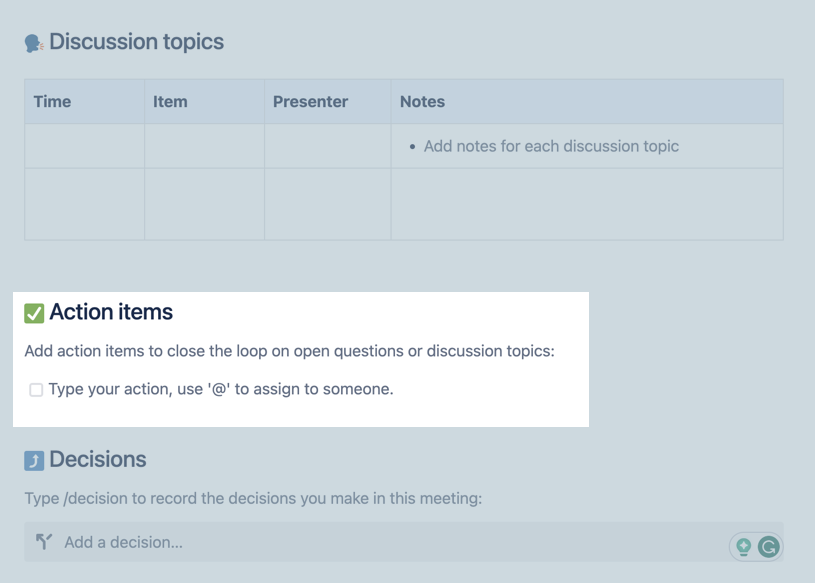Click the 'Type your action' placeholder text

coord(222,388)
